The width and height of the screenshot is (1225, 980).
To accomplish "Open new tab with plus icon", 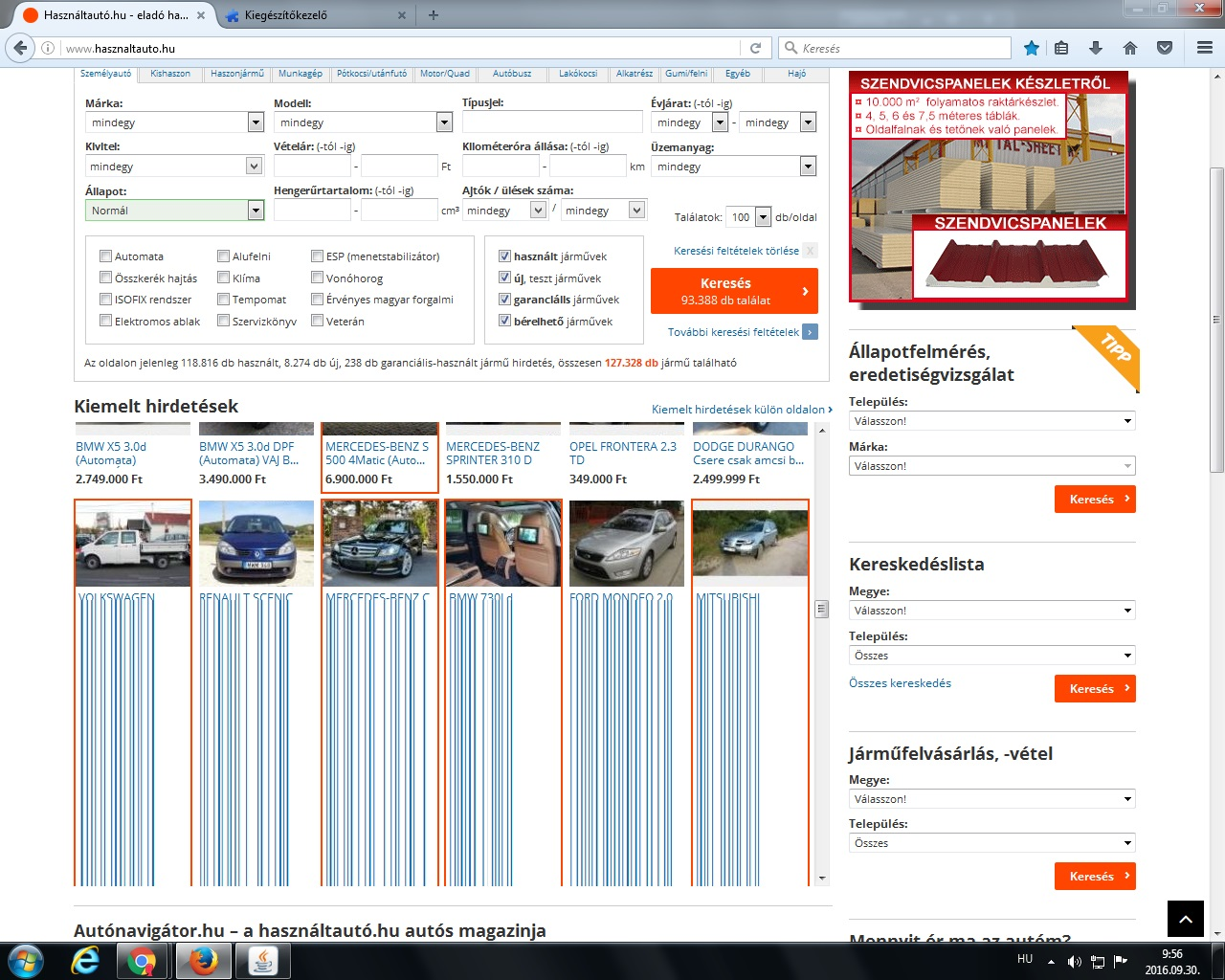I will [x=434, y=15].
